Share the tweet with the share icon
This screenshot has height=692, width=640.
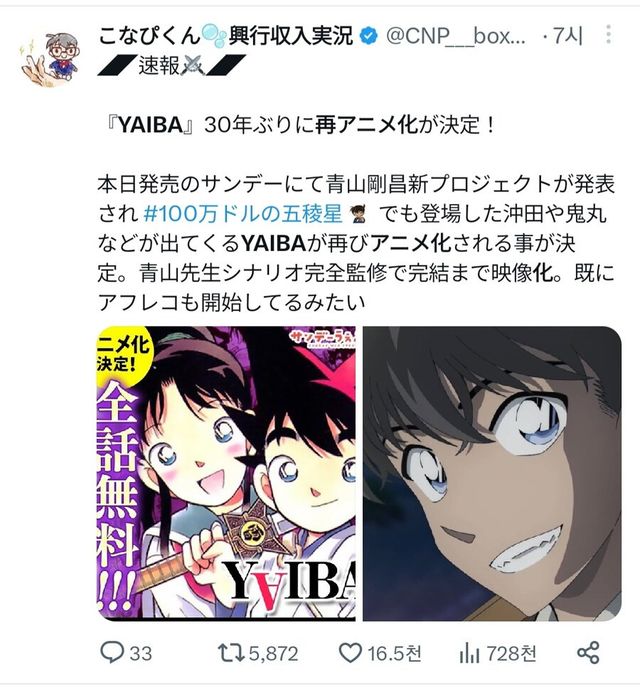588,653
